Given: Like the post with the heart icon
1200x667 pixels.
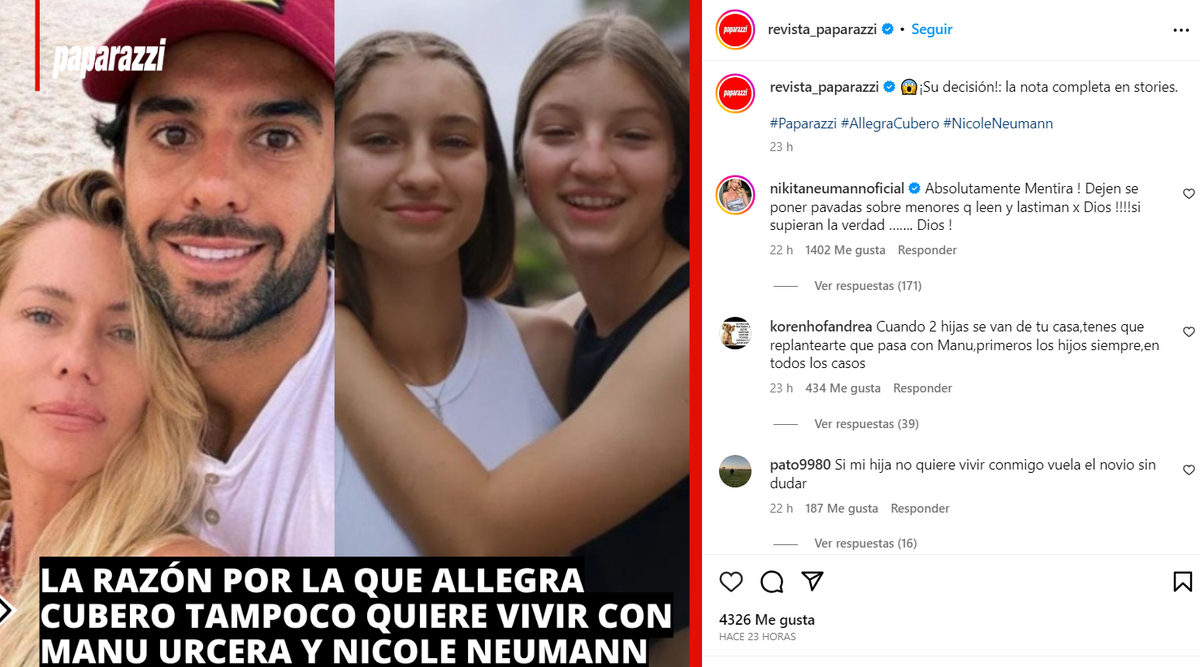Looking at the screenshot, I should click(x=732, y=582).
